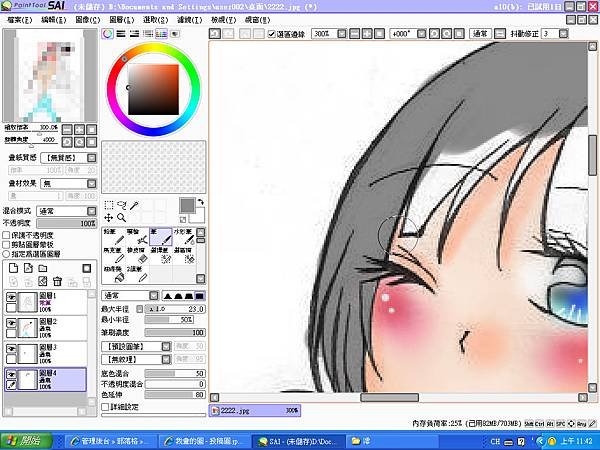Select the lasso selection tool
The image size is (600, 450).
[x=121, y=205]
